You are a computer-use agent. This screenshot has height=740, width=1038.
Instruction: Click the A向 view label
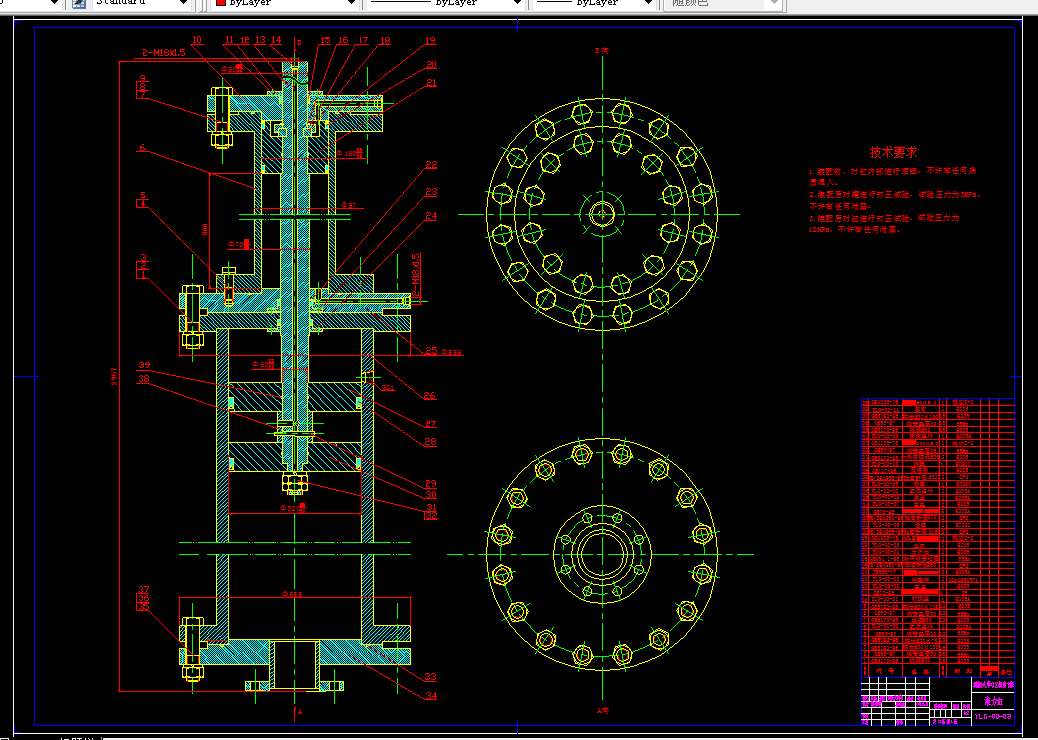[x=602, y=711]
